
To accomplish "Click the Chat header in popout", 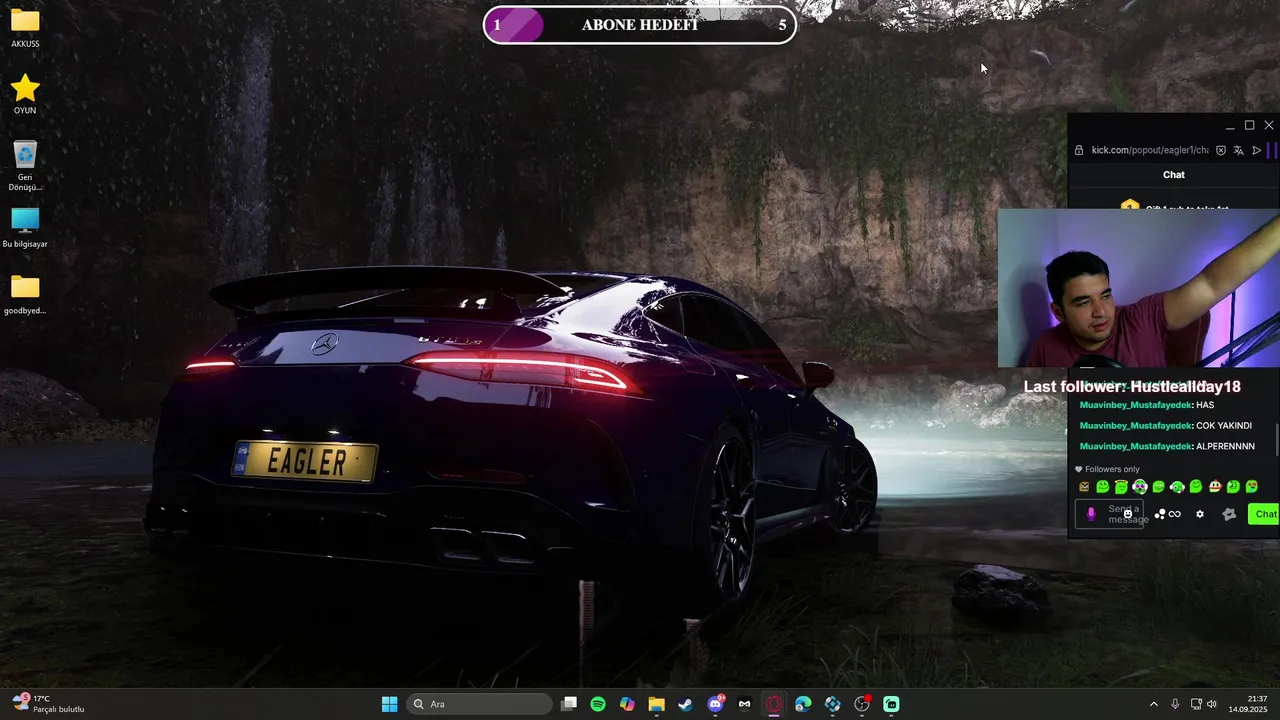I will [1174, 175].
